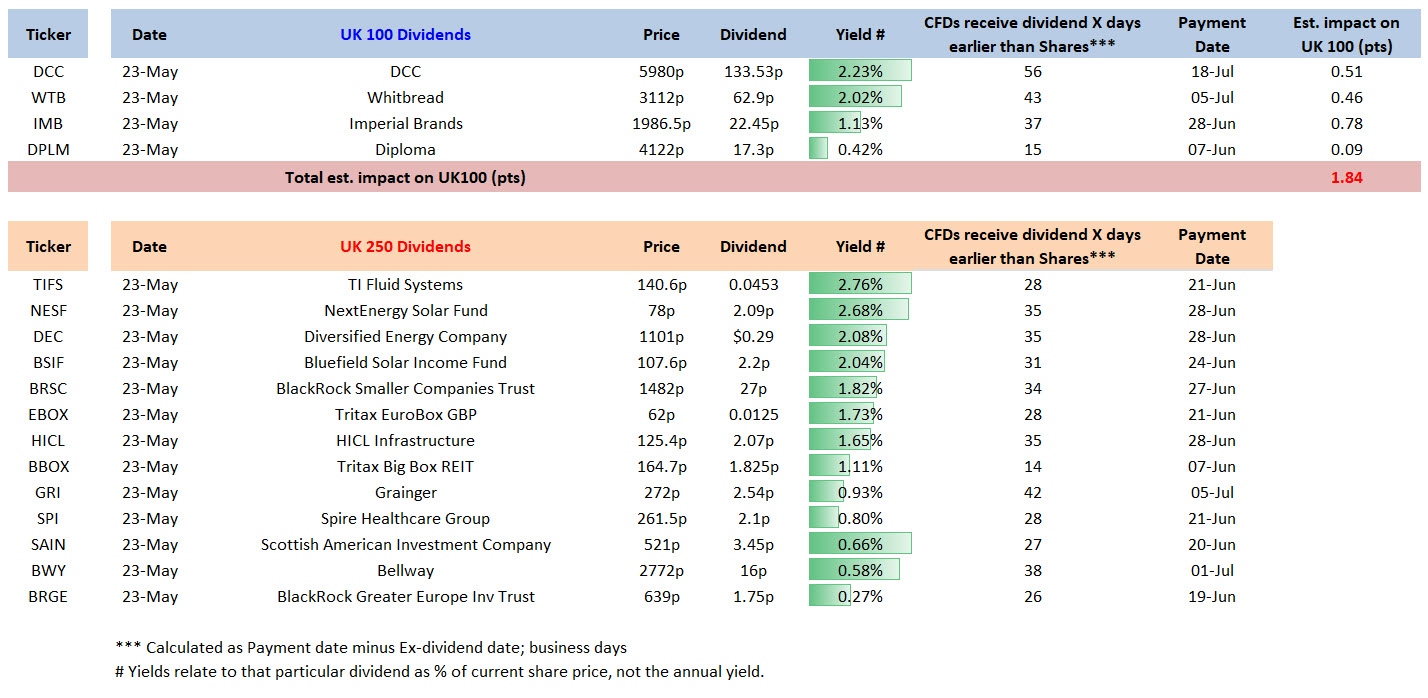1428x698 pixels.
Task: Click NextEnergy Solar Fund name
Action: point(405,310)
